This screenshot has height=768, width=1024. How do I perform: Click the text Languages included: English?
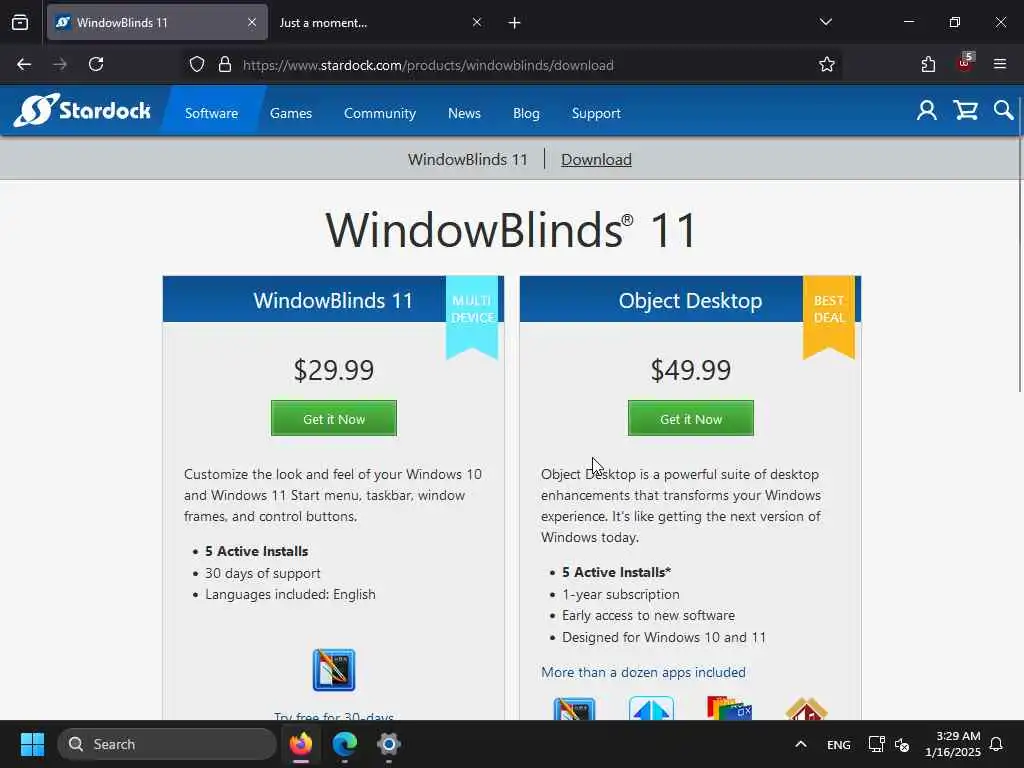tap(290, 594)
